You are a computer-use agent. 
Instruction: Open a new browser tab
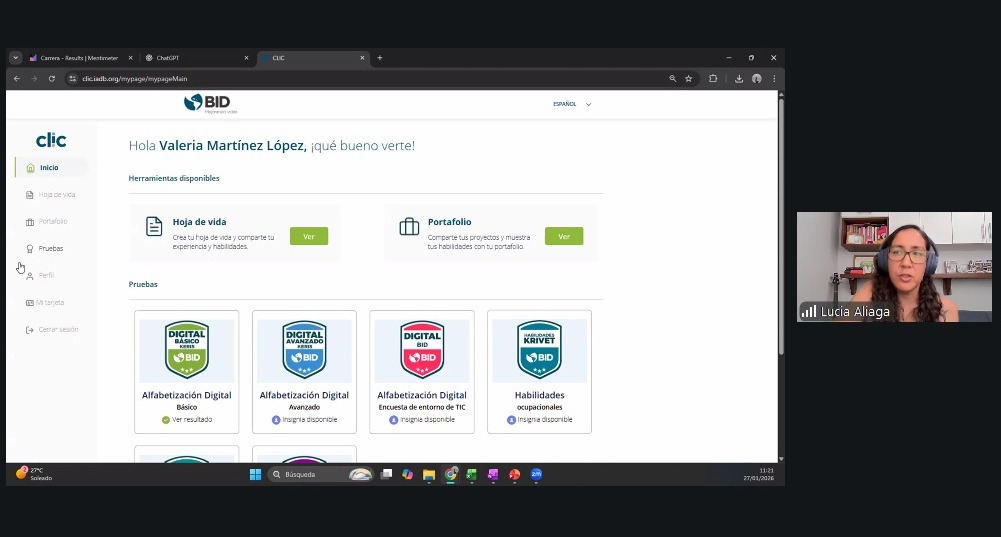click(380, 58)
